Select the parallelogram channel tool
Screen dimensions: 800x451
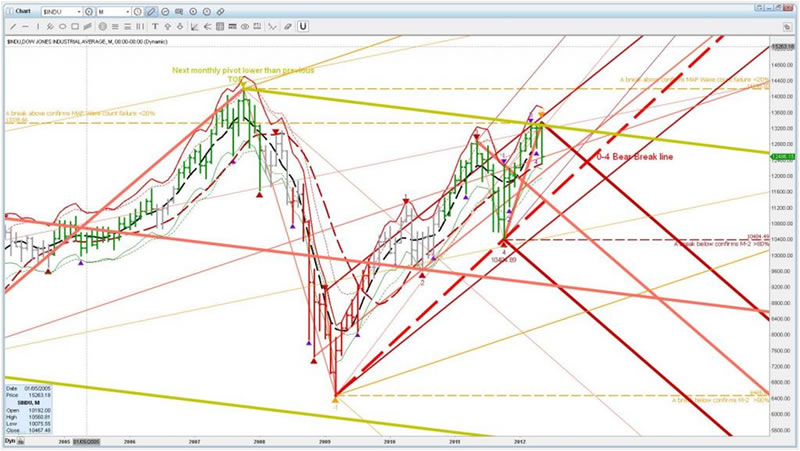click(87, 27)
